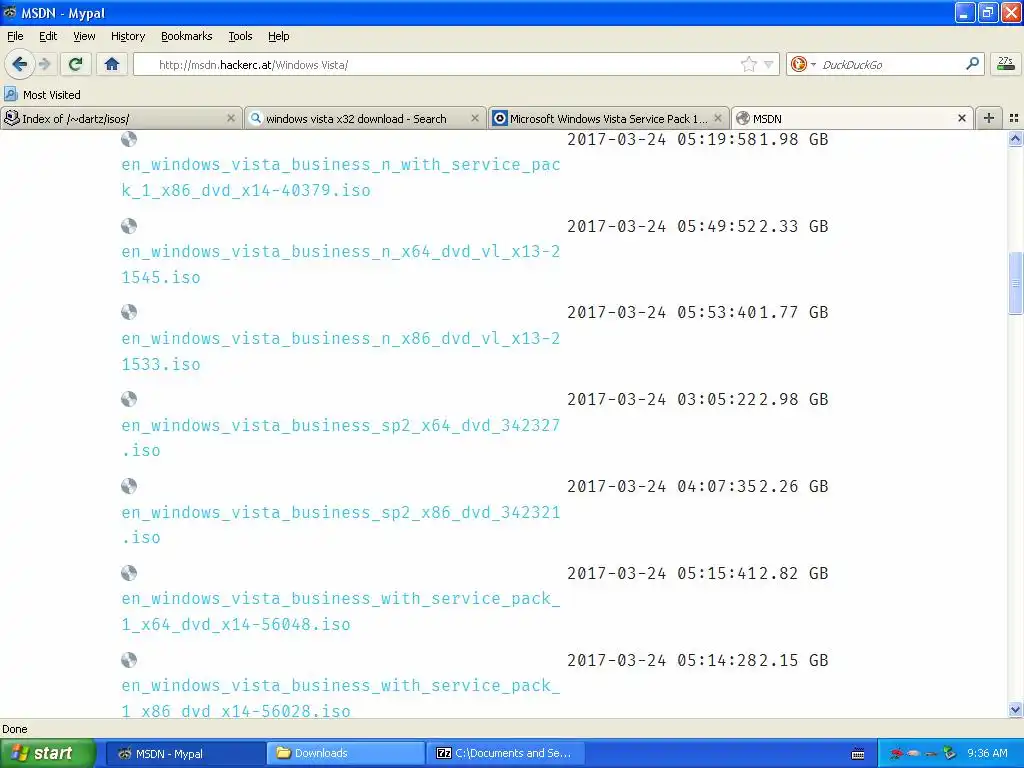The height and width of the screenshot is (768, 1024).
Task: Click the red system tray icon
Action: coord(897,753)
